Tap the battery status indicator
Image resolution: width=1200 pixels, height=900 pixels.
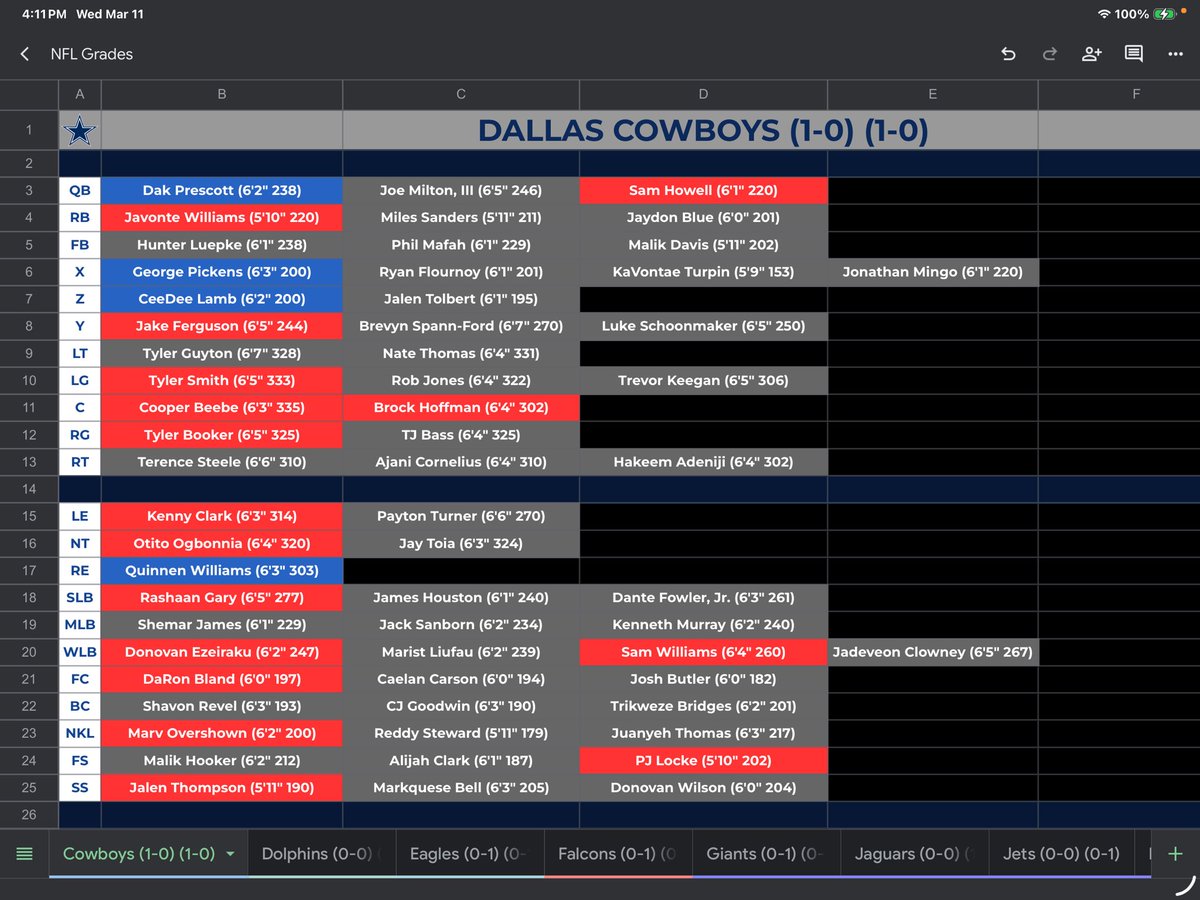pos(1164,14)
